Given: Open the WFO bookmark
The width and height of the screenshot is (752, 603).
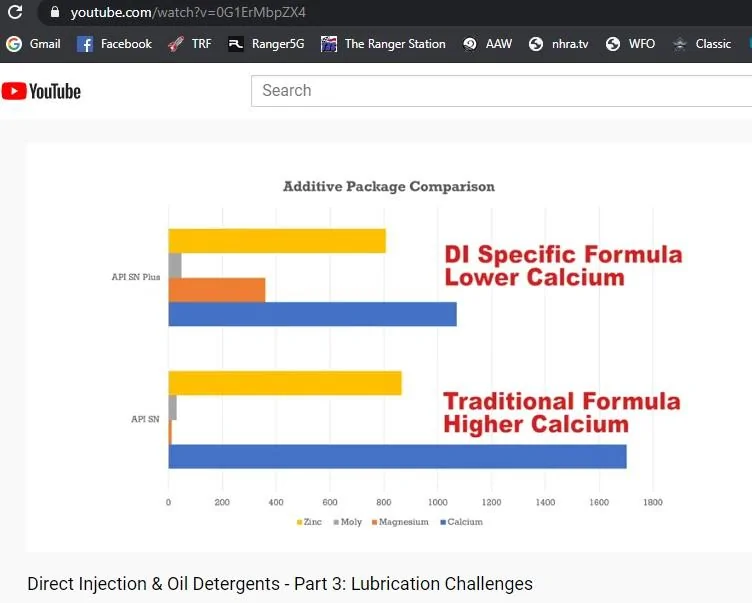Looking at the screenshot, I should click(x=630, y=44).
